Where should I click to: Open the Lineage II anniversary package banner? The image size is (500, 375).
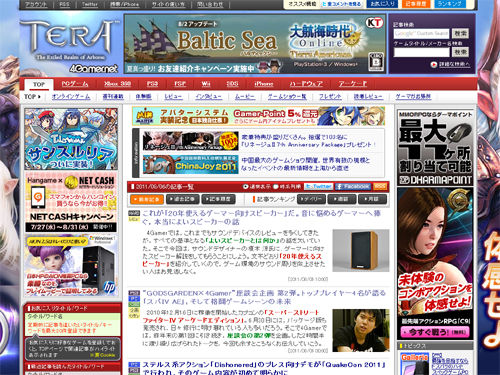[x=191, y=141]
